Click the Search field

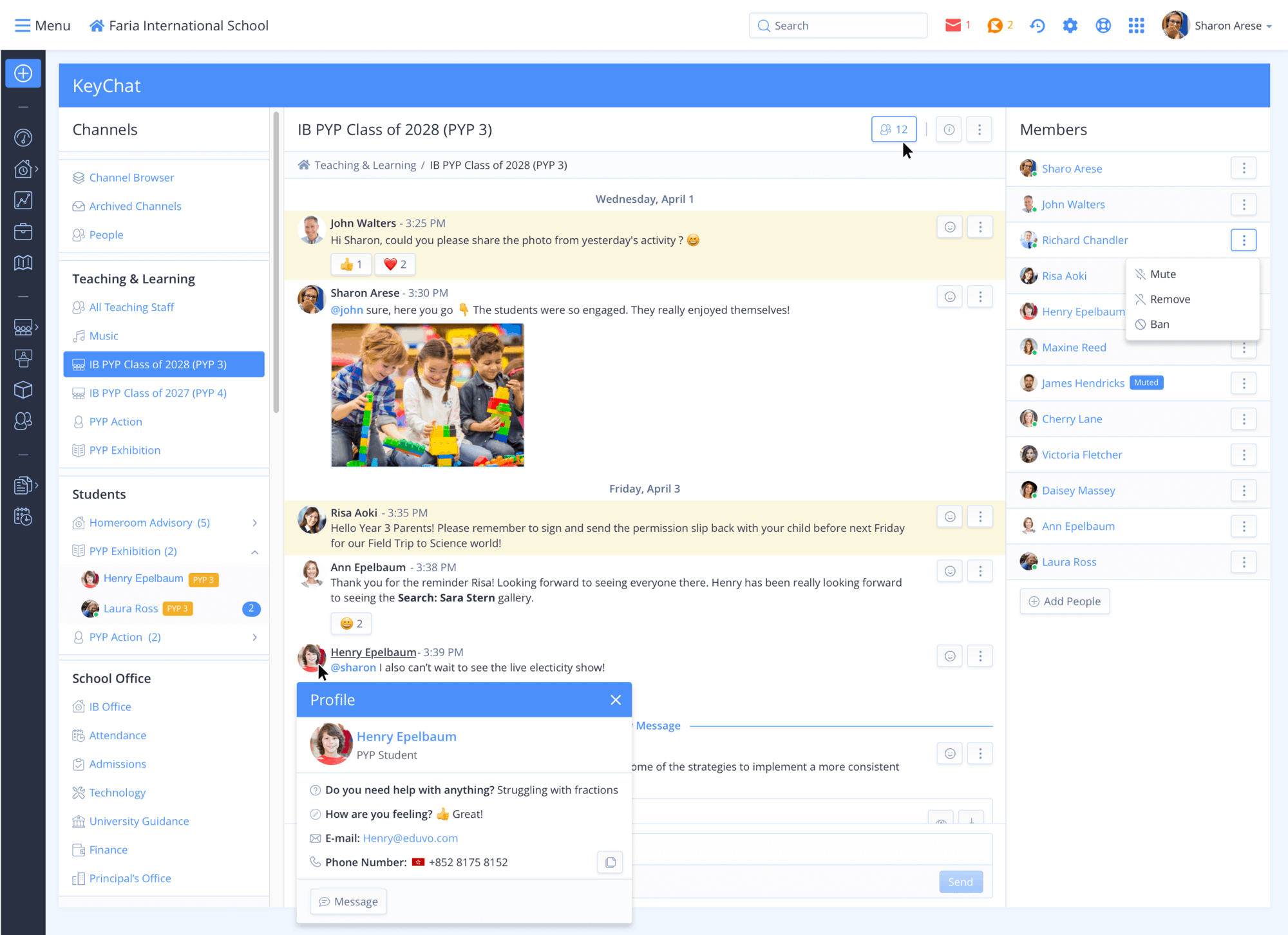click(838, 26)
